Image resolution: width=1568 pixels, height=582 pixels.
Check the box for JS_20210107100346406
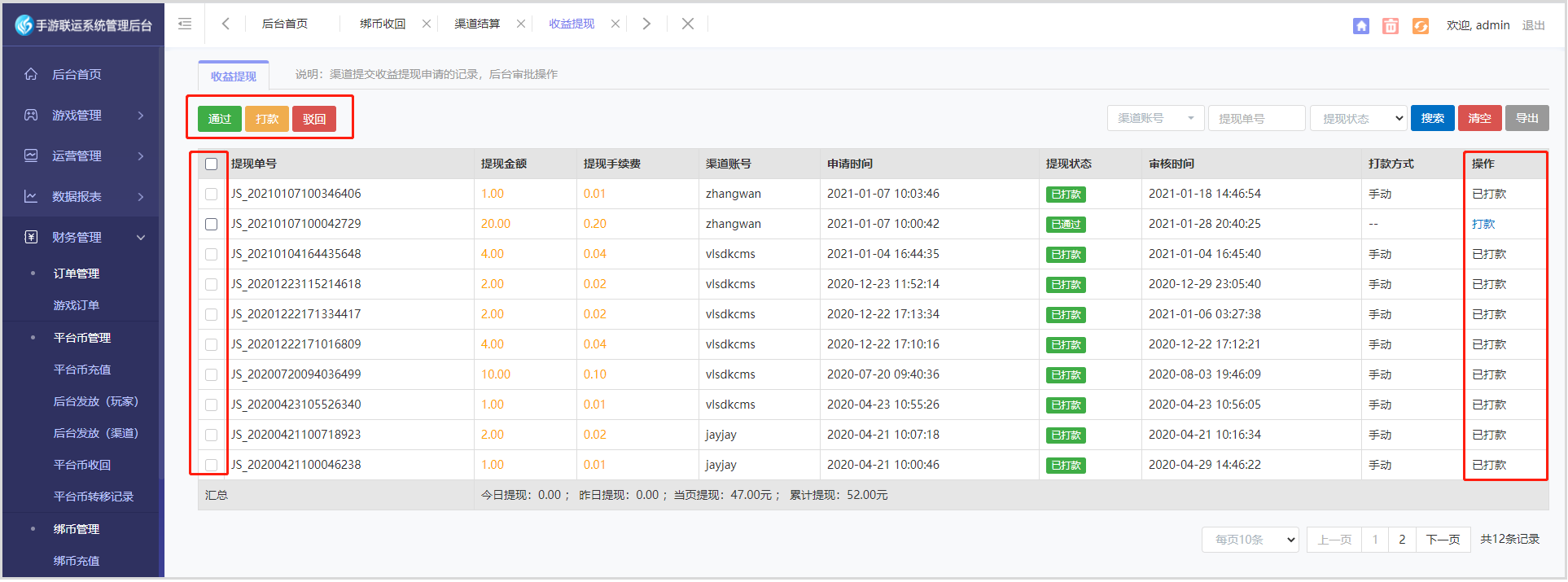click(x=212, y=195)
